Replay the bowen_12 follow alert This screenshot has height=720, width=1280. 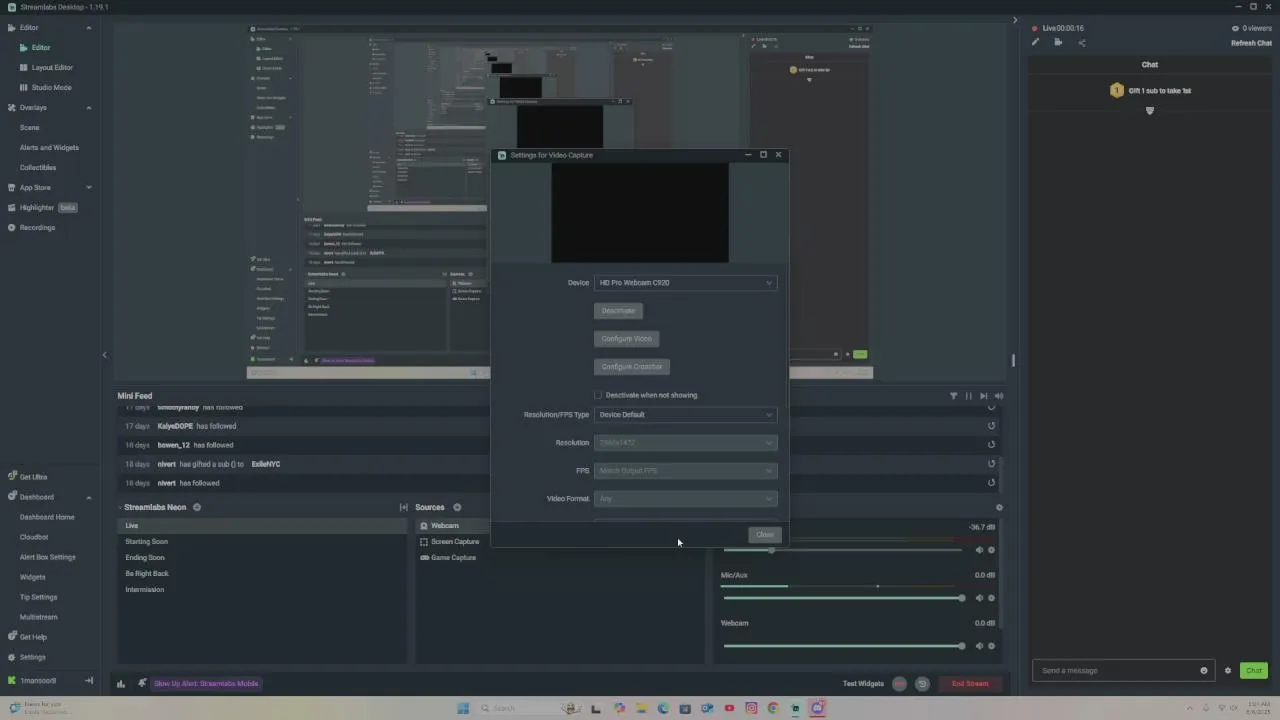tap(992, 445)
